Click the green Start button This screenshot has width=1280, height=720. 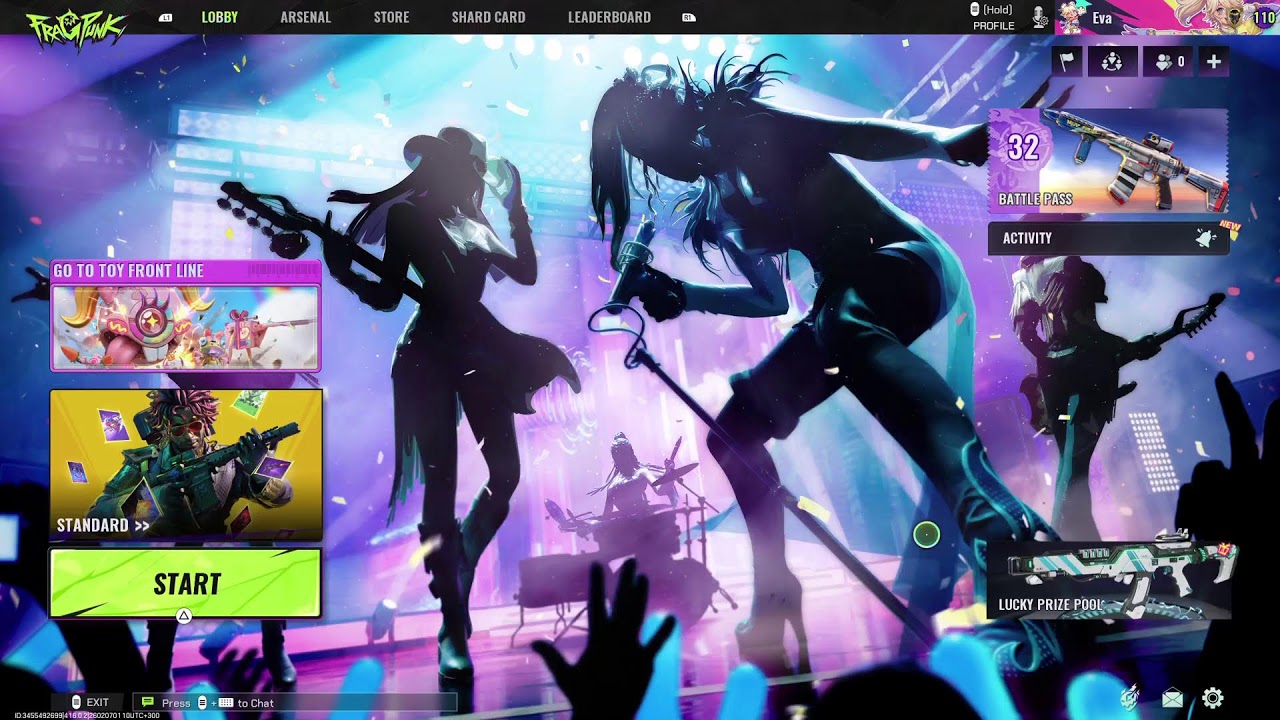click(186, 583)
